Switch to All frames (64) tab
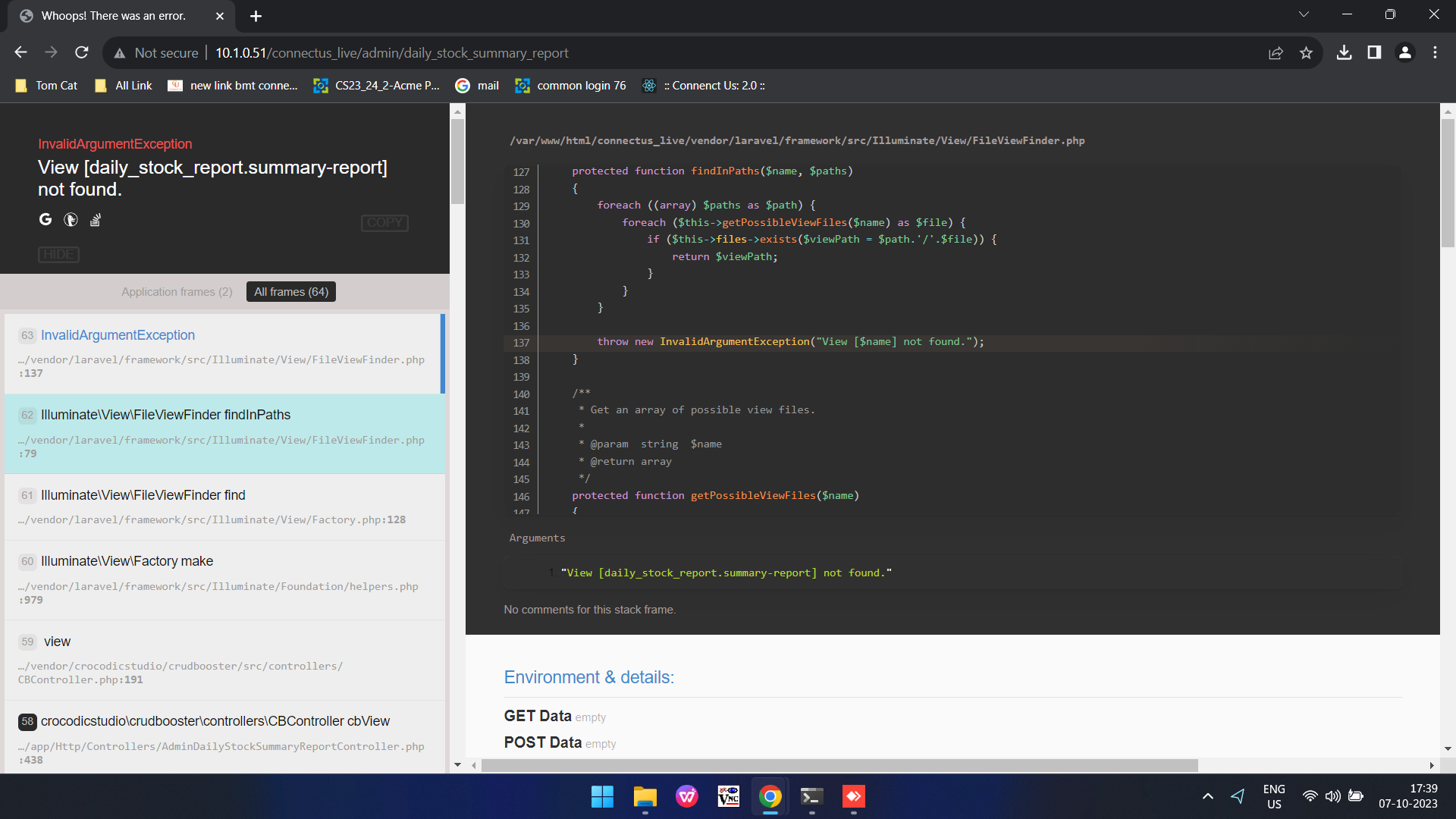 click(291, 292)
